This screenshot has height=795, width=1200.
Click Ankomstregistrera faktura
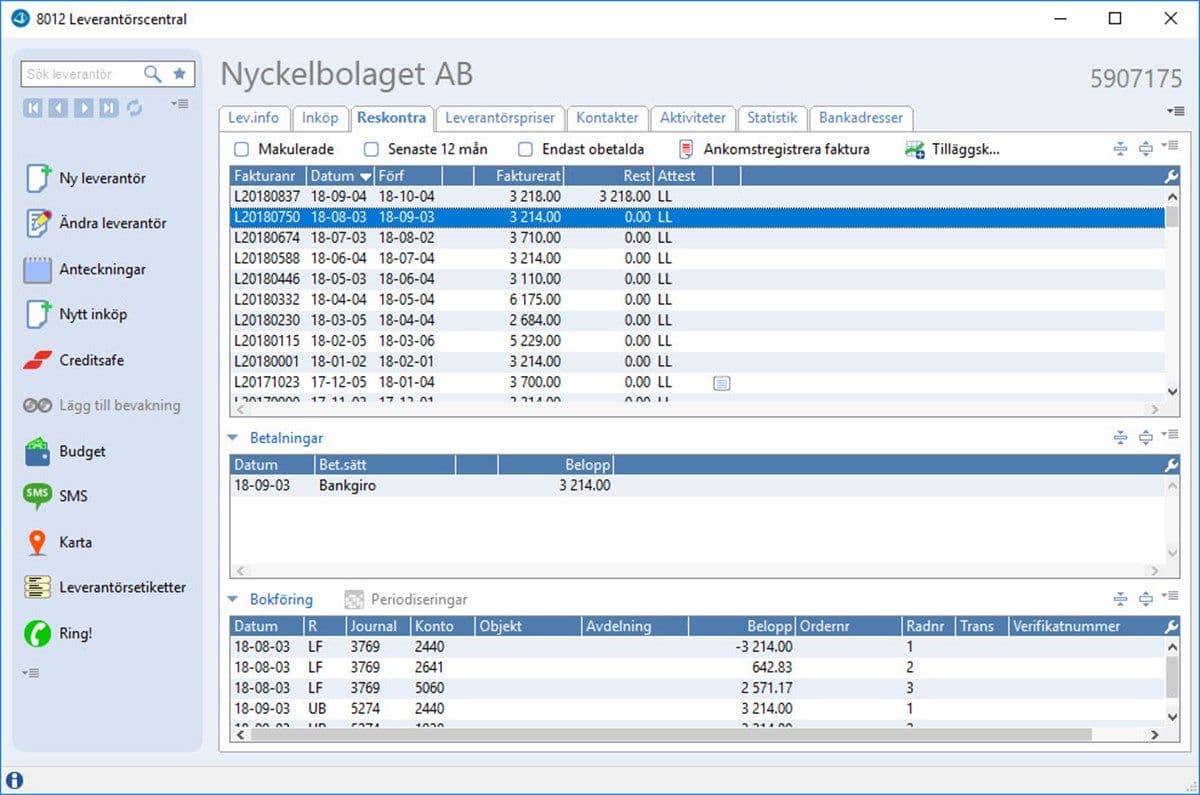pyautogui.click(x=774, y=149)
